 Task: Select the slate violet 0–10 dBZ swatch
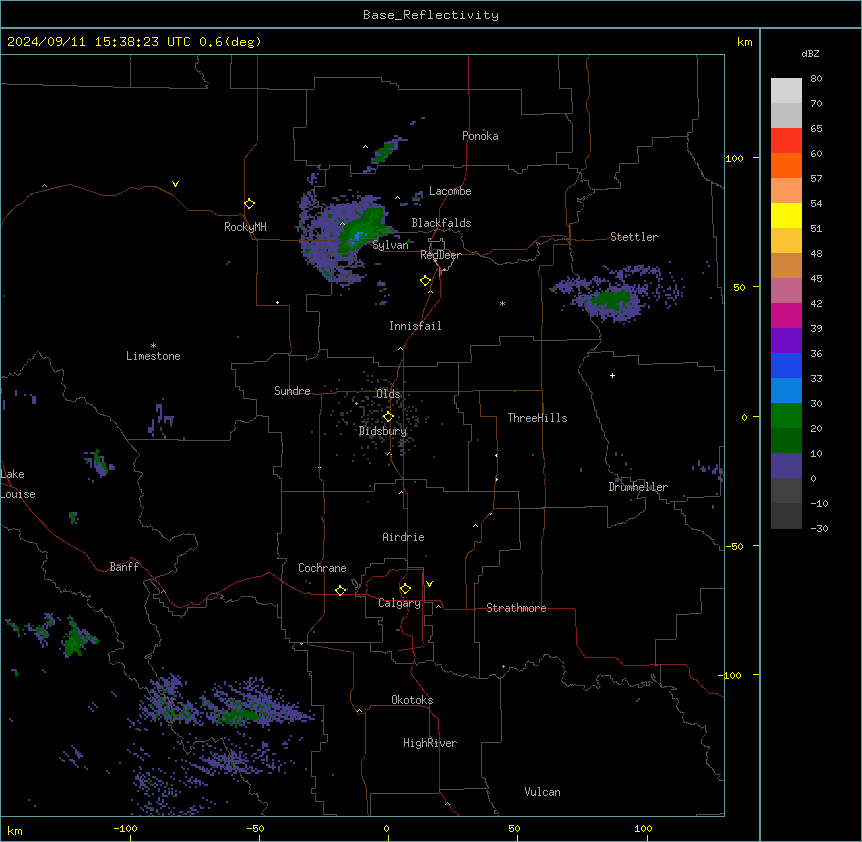(x=786, y=466)
